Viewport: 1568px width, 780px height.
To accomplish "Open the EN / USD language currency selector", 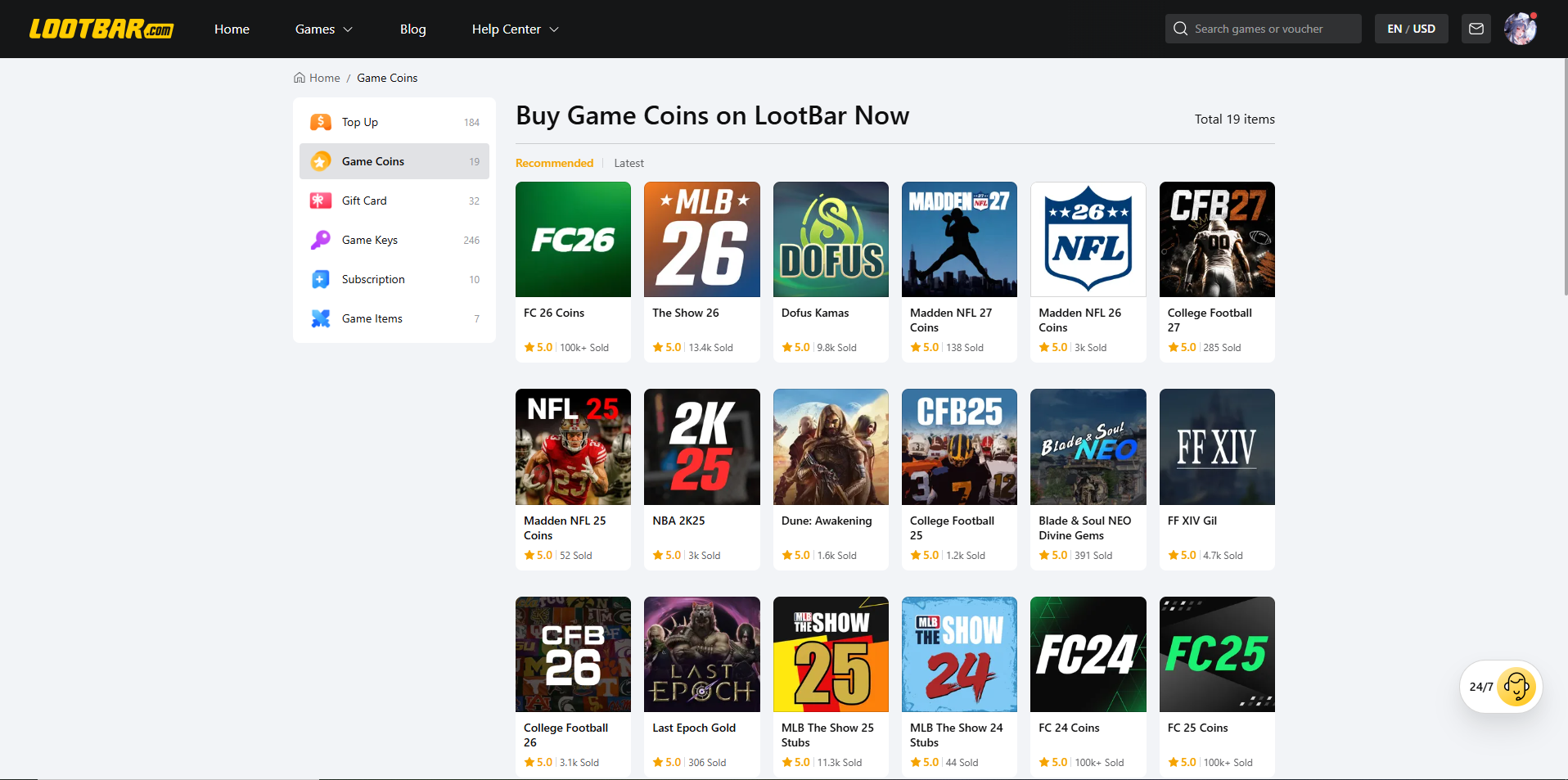I will point(1411,29).
